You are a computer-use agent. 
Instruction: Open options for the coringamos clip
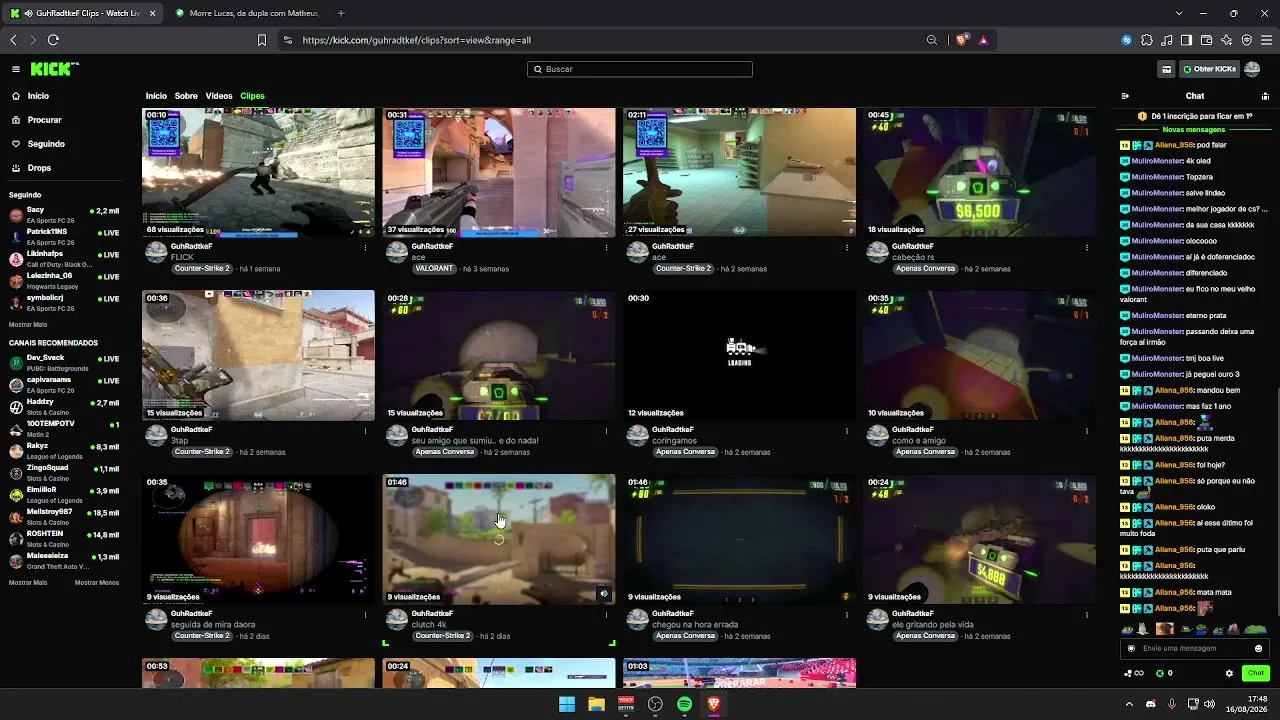pyautogui.click(x=847, y=431)
